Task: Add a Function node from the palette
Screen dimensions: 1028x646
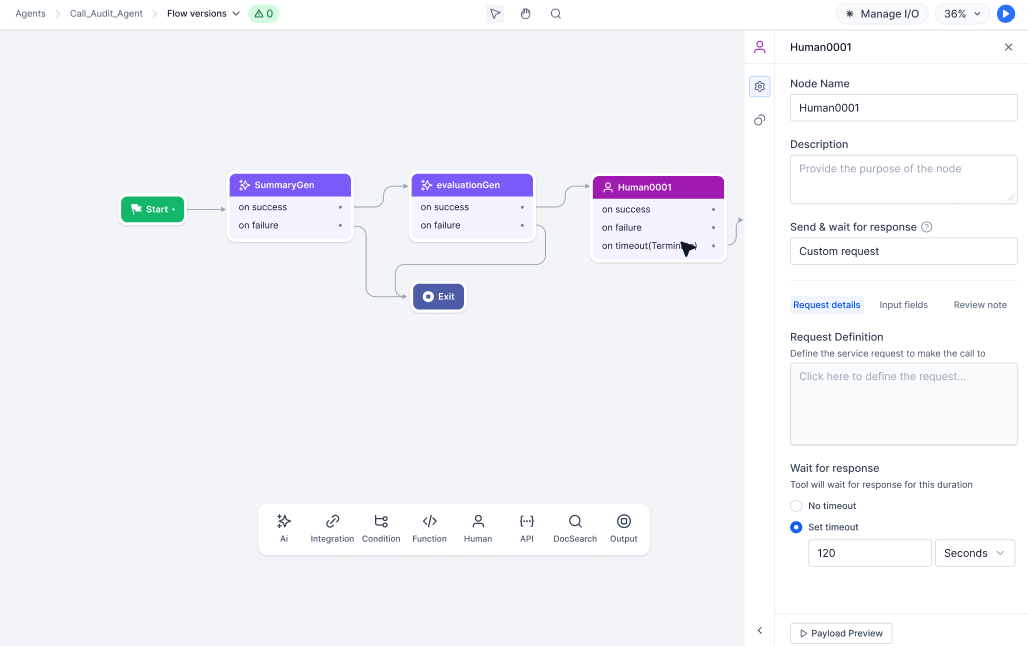Action: 429,528
